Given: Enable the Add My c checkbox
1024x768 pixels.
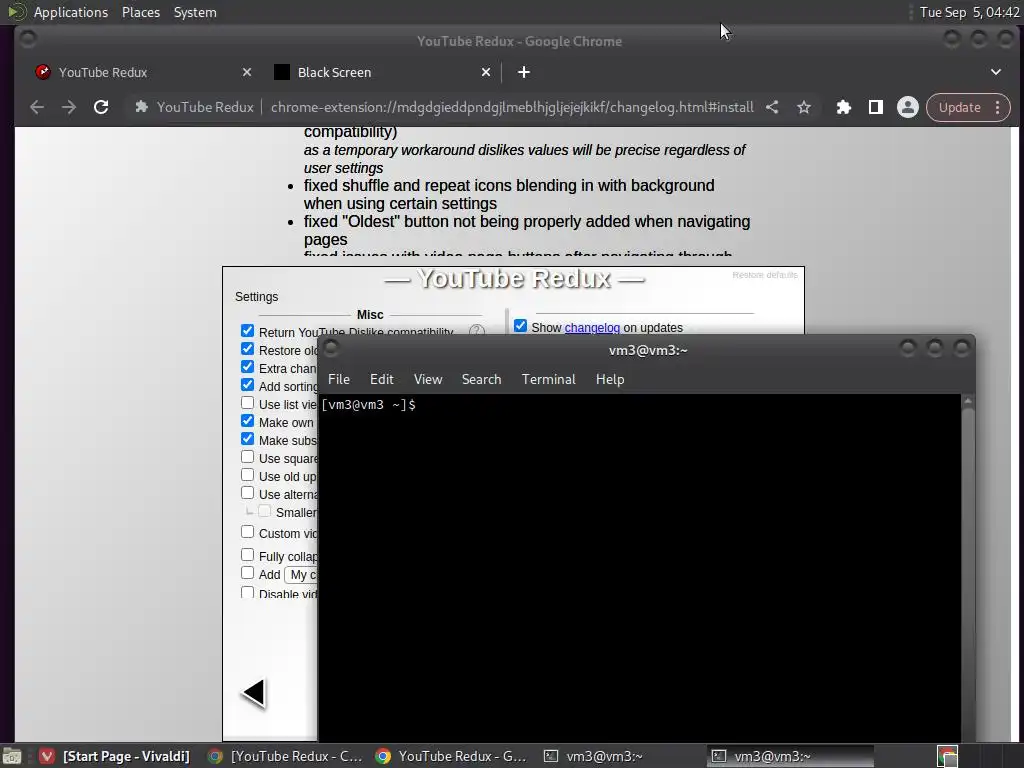Looking at the screenshot, I should pos(247,573).
